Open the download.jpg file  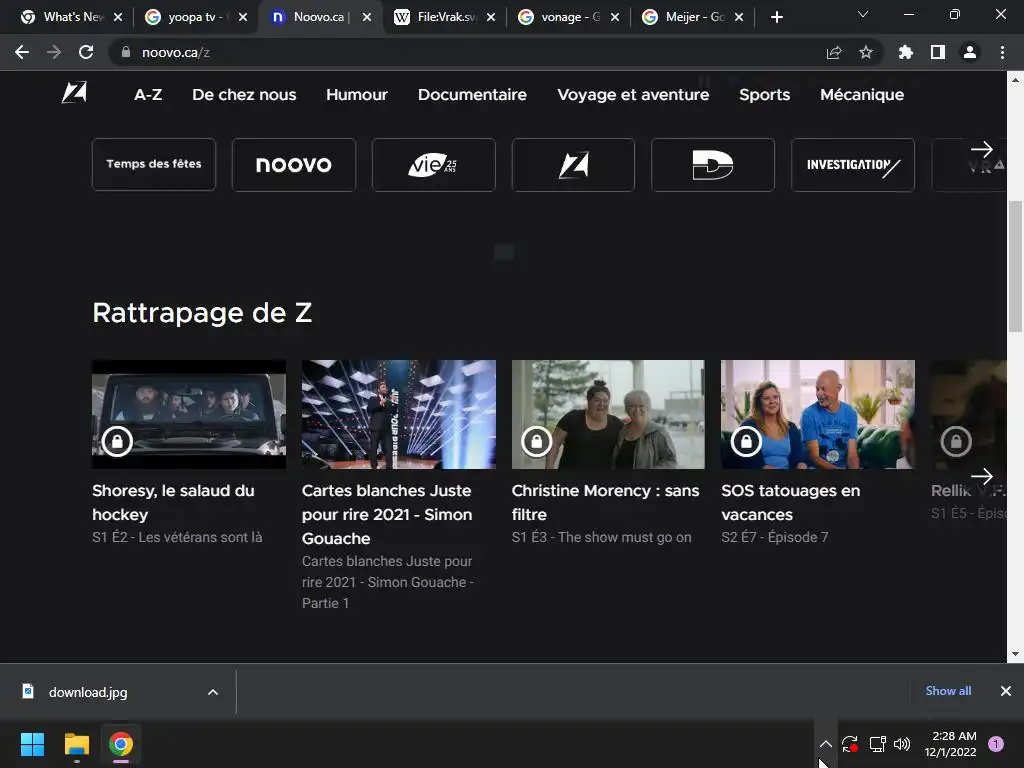point(88,692)
